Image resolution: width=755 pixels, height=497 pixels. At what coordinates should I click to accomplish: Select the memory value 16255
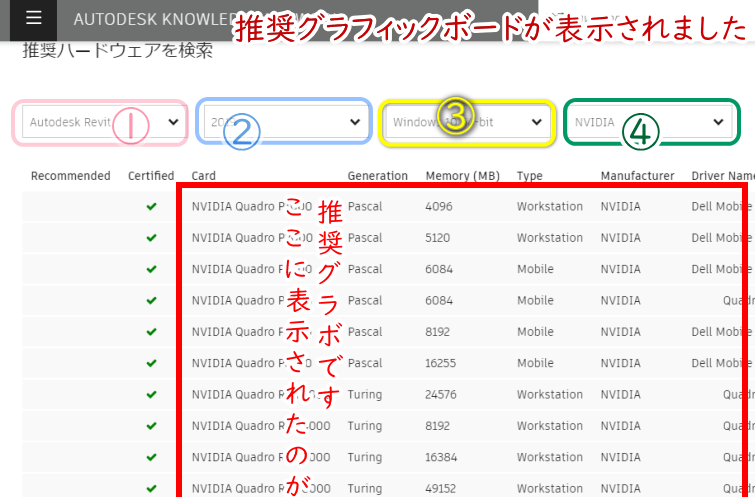tap(441, 363)
